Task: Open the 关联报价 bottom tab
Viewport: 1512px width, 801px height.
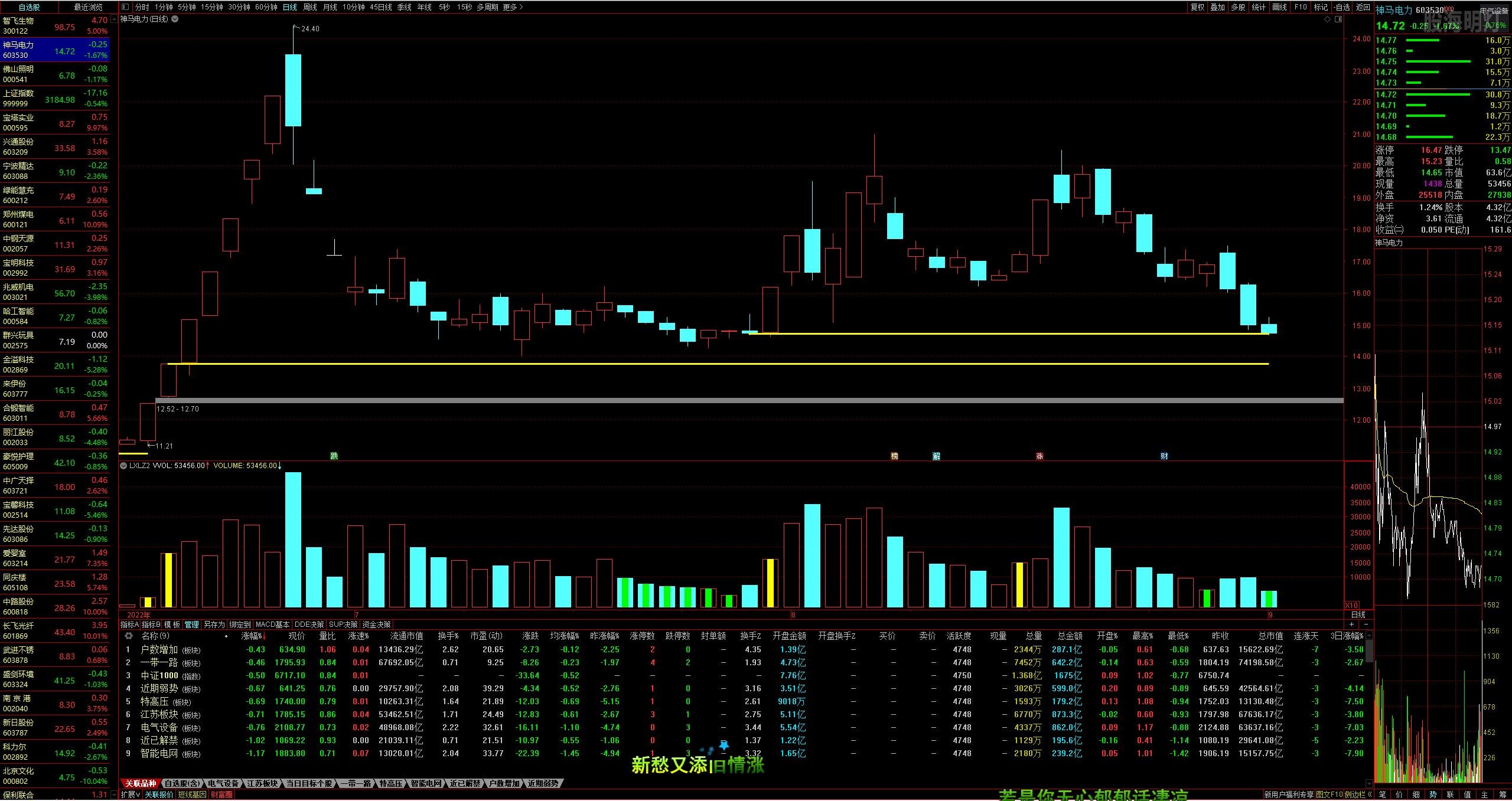Action: coord(159,795)
